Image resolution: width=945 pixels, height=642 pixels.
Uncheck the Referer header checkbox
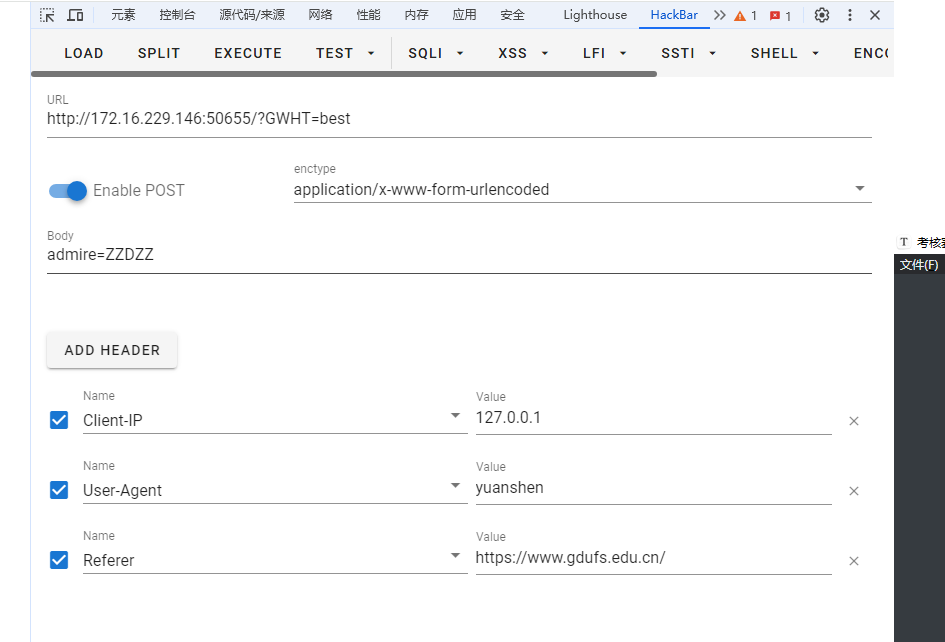click(59, 559)
